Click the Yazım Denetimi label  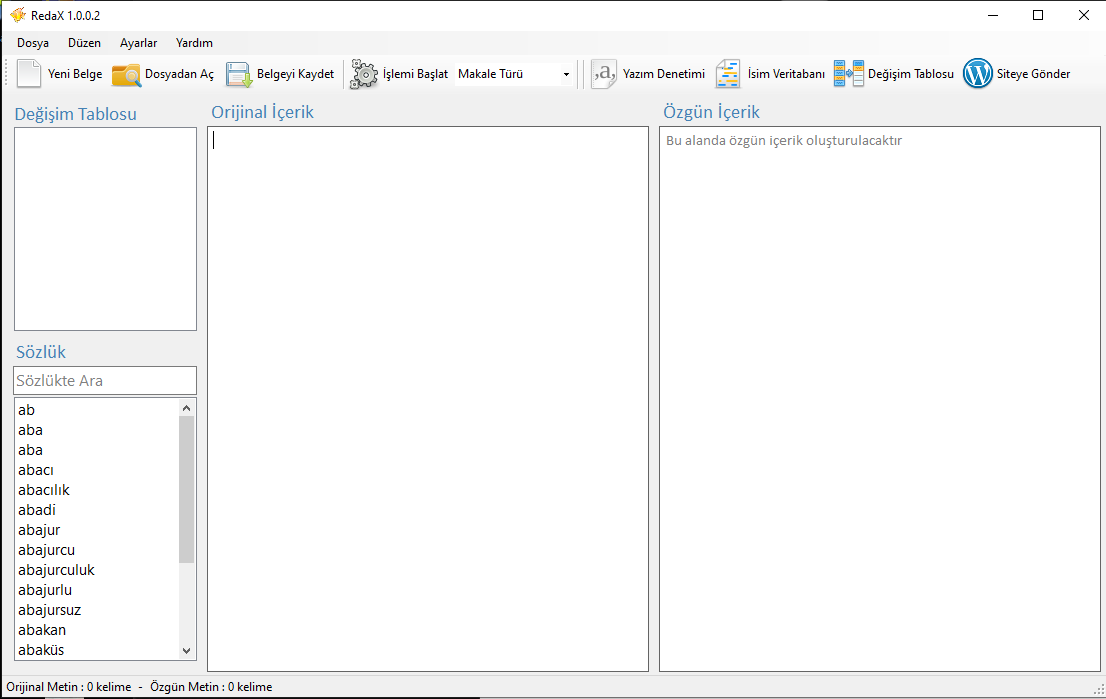[664, 74]
